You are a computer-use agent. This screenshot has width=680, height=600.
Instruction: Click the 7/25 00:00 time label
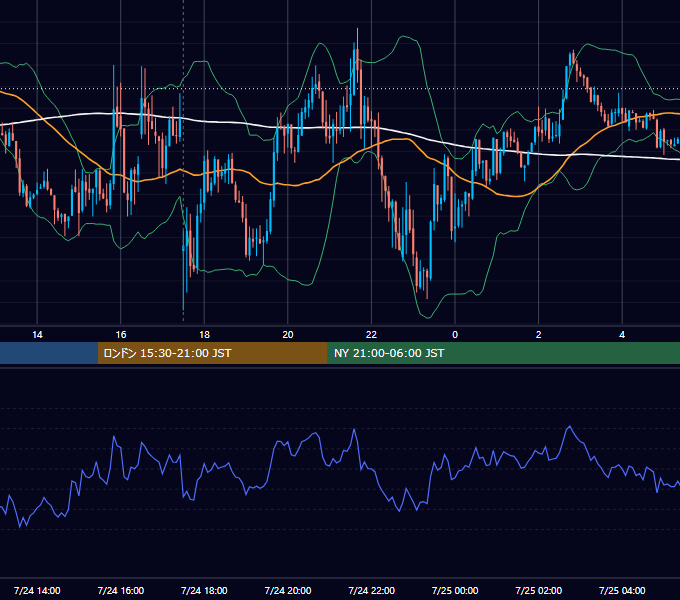[455, 590]
